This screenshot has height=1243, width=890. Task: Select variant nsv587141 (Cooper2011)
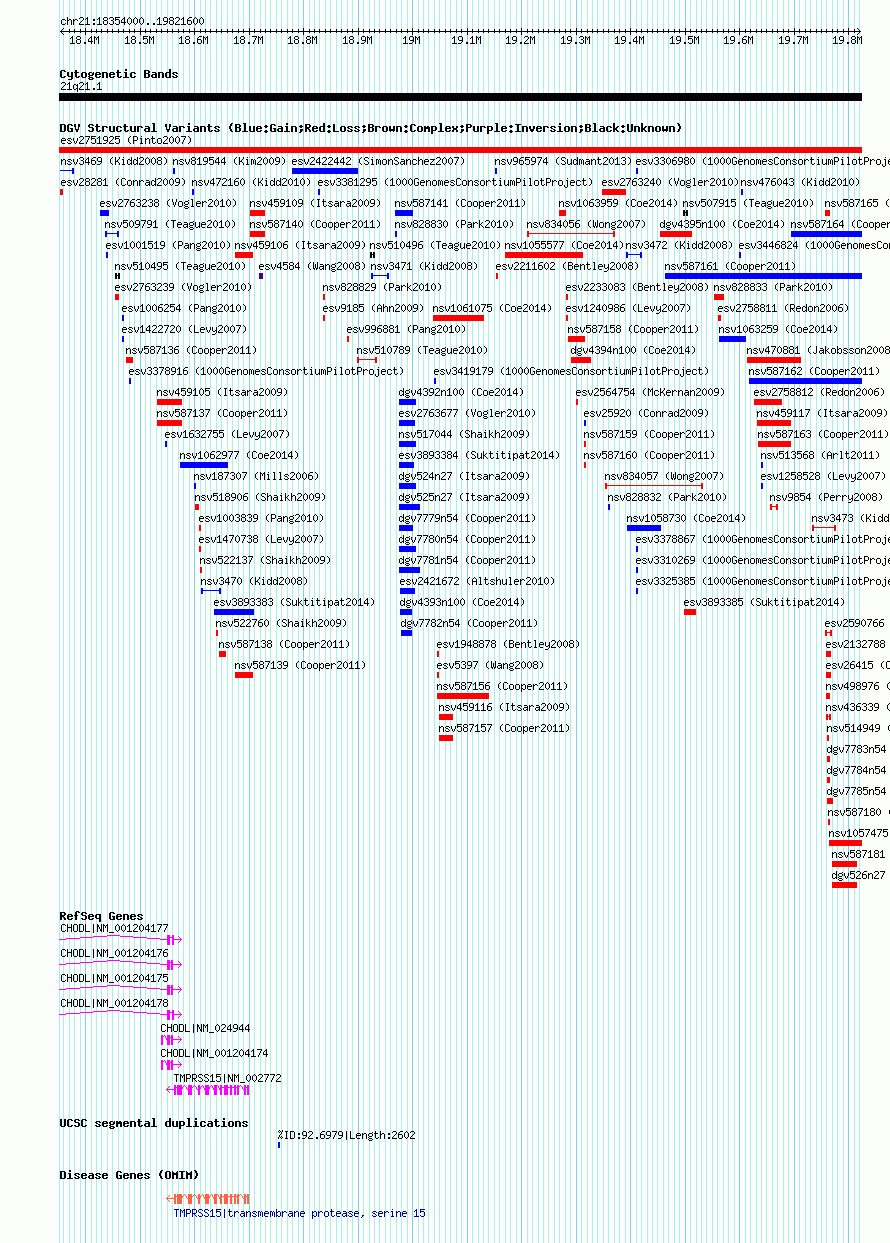click(460, 203)
